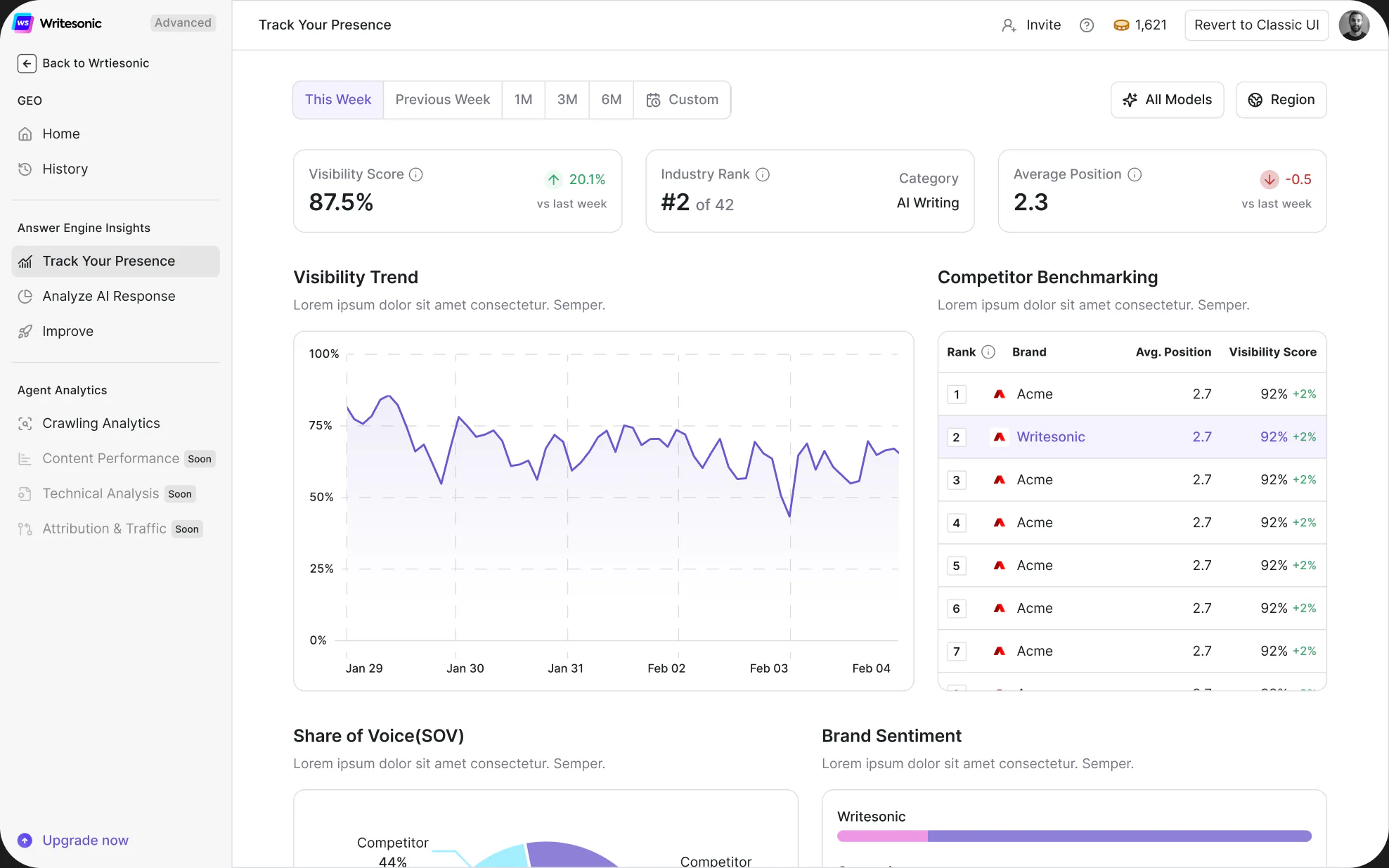
Task: Open the user profile avatar
Action: point(1354,25)
